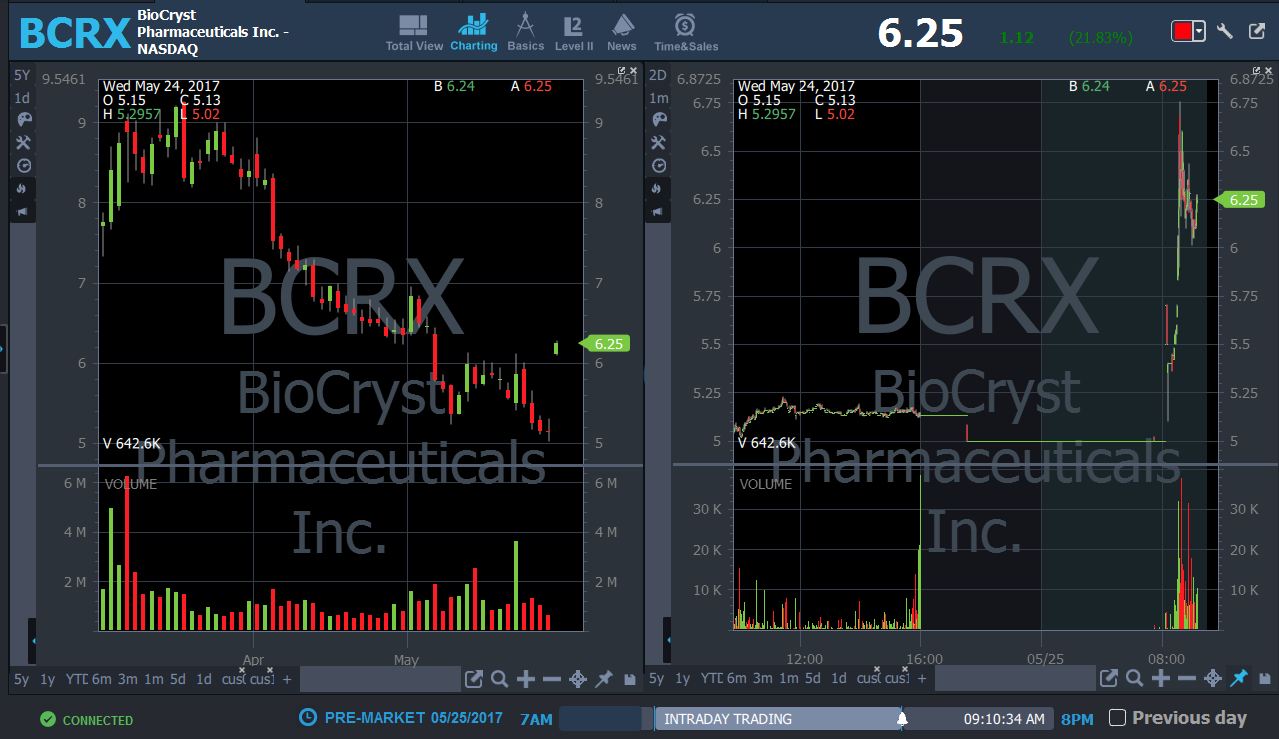
Task: Toggle the megaphone alerts icon on left chart
Action: tap(24, 211)
